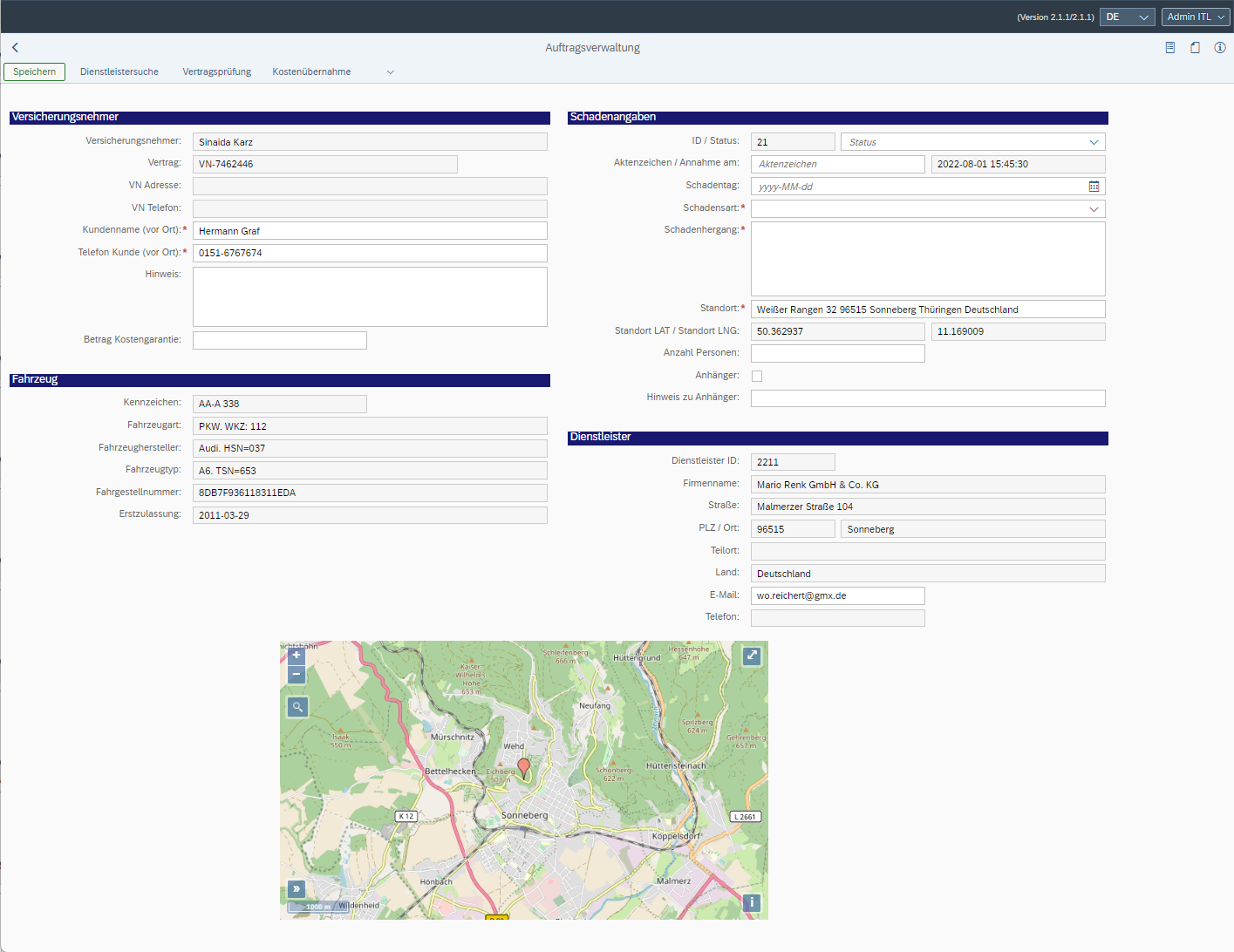Zoom out on the map with the minus icon
The image size is (1234, 952).
(296, 674)
